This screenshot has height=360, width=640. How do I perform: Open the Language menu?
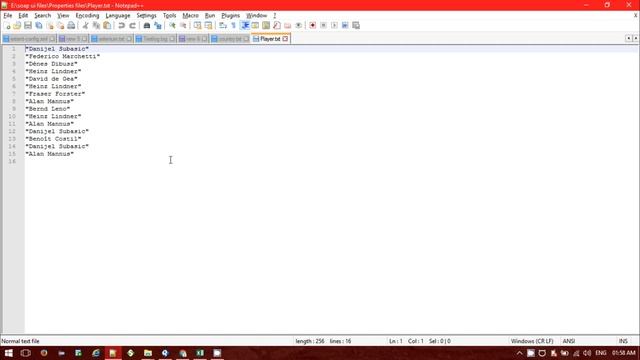point(118,16)
